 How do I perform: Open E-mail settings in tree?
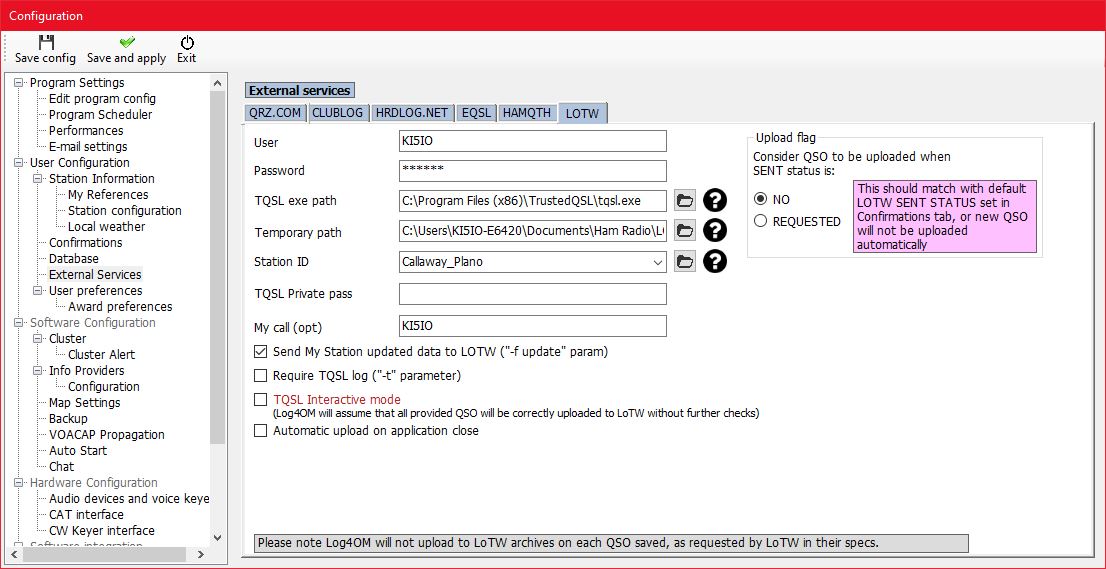[x=88, y=147]
